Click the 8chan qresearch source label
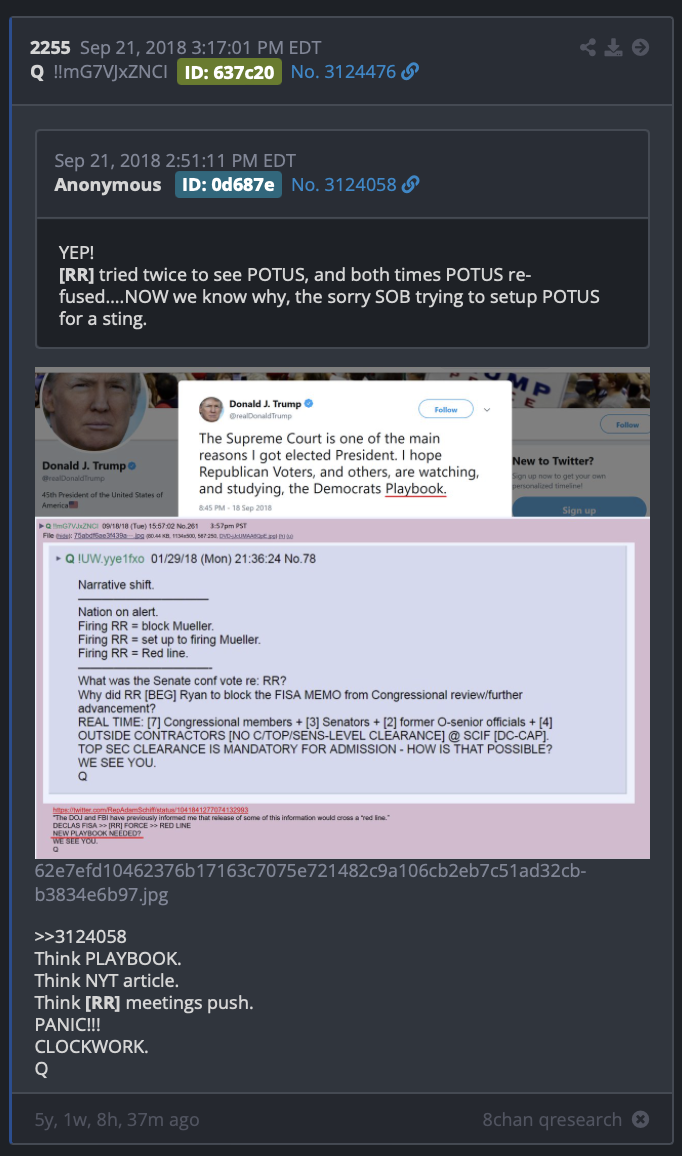 click(552, 1119)
